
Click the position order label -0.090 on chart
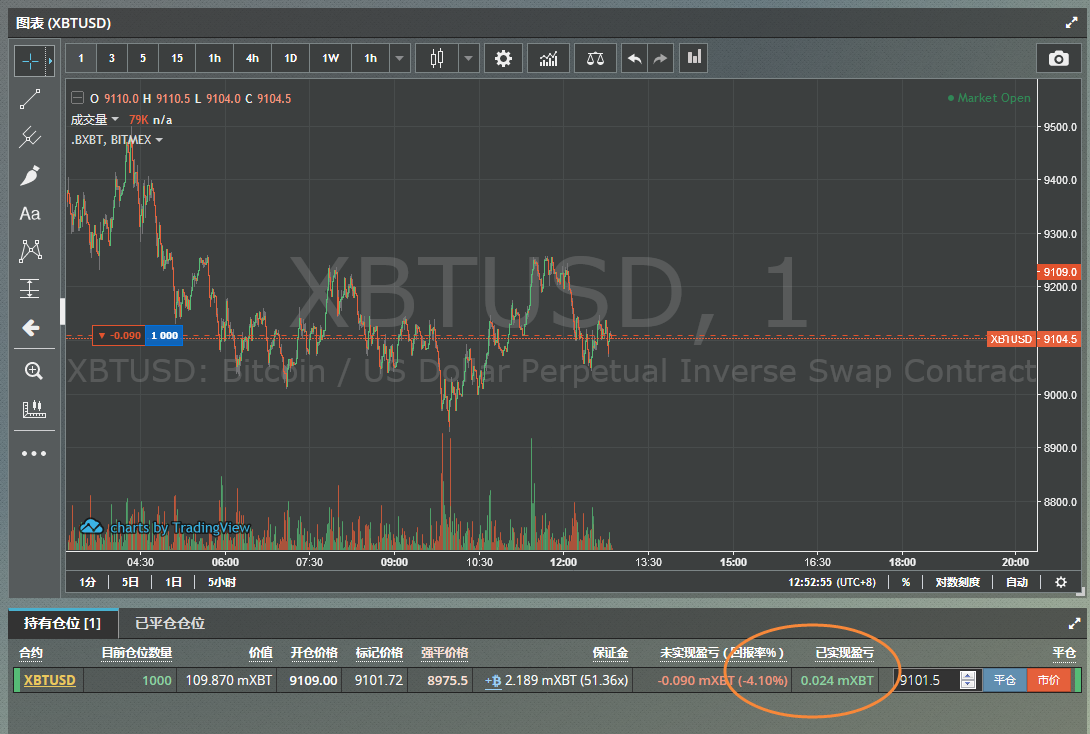[119, 336]
